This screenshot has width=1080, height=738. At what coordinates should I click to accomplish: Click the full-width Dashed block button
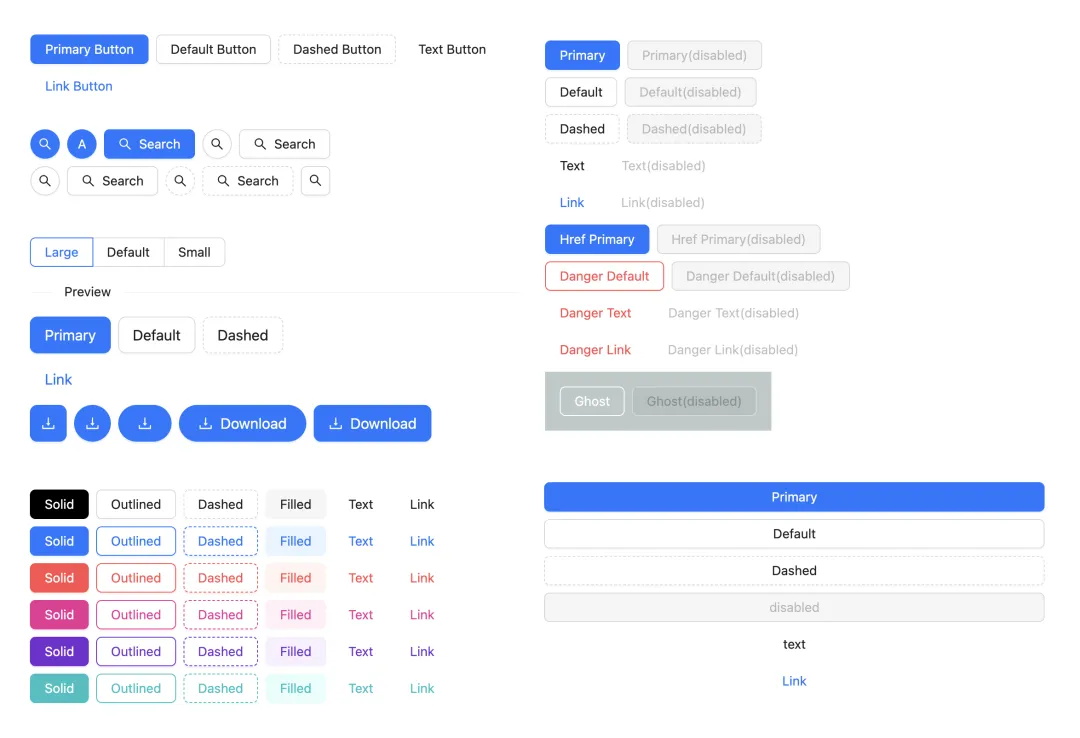(794, 571)
